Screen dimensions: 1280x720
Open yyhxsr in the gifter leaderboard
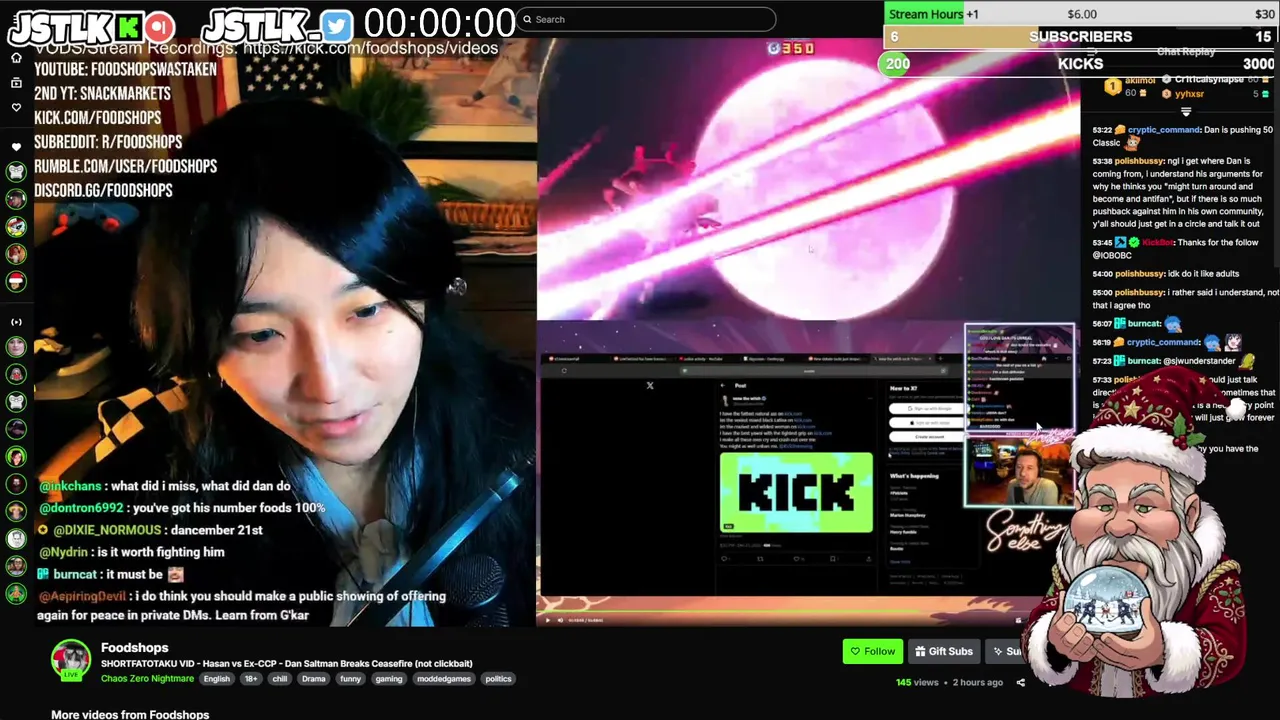pos(1190,94)
